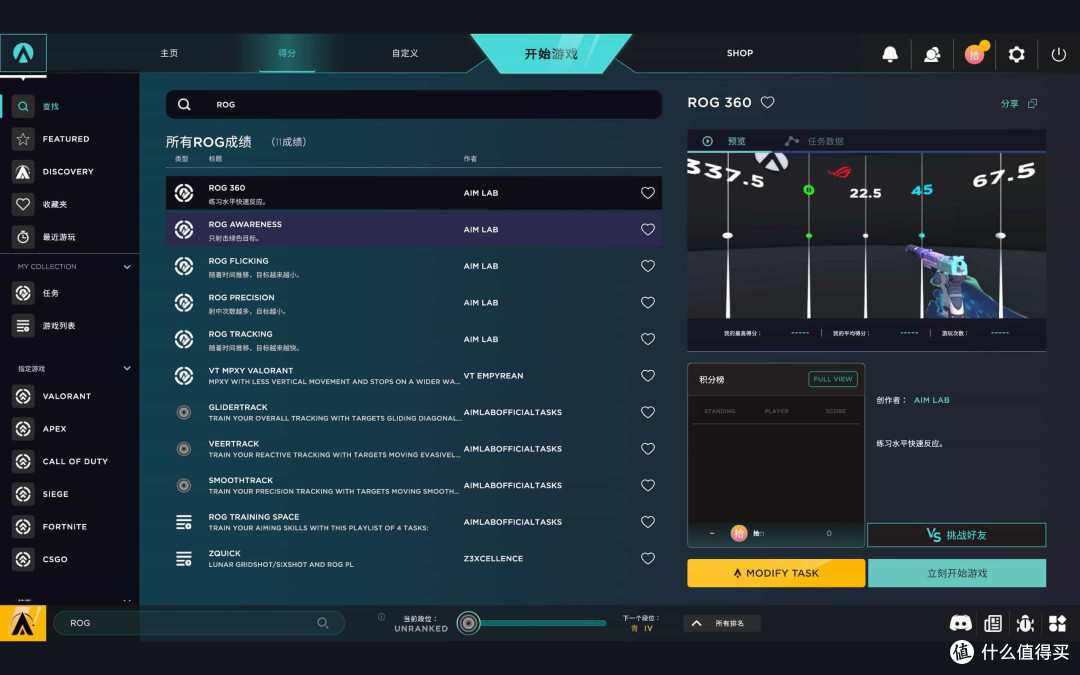Viewport: 1080px width, 675px height.
Task: Favorite VT MPXY VALORANT task
Action: pos(647,375)
